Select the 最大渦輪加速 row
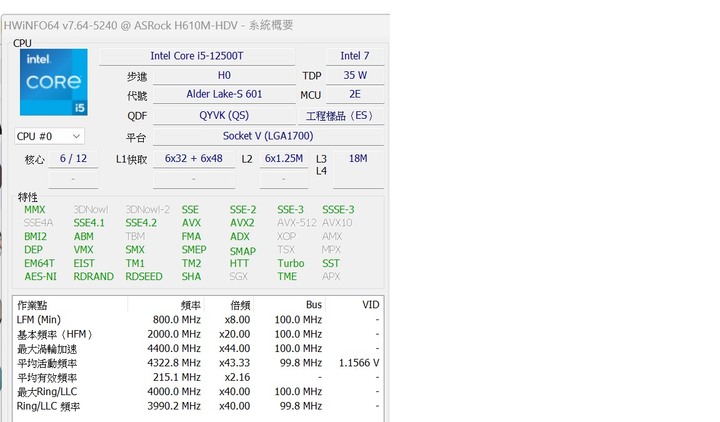Screen dimensions: 720x422 [x=198, y=349]
